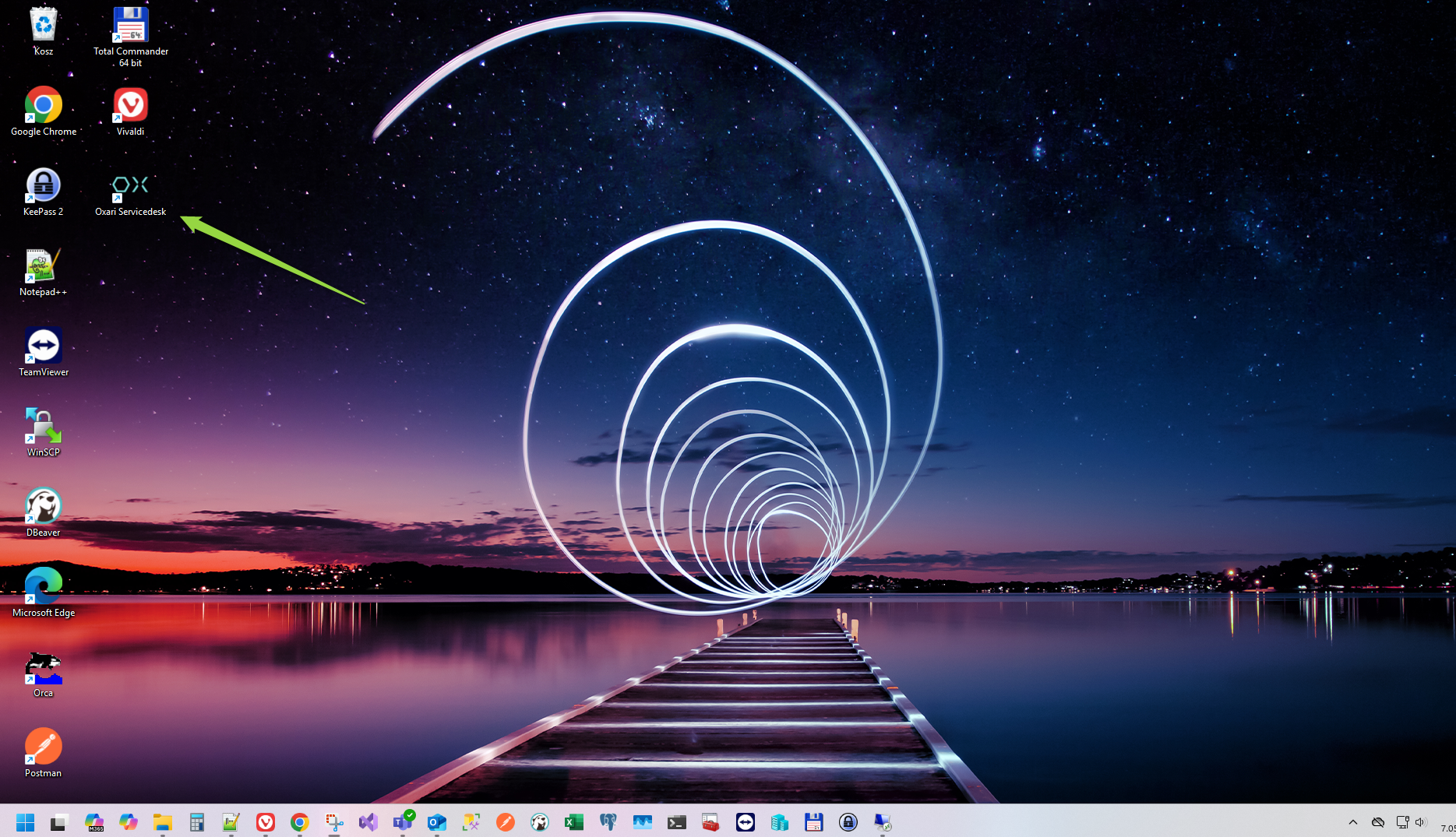Launch Microsoft 365 Copilot from the taskbar
This screenshot has width=1456, height=837.
94,822
